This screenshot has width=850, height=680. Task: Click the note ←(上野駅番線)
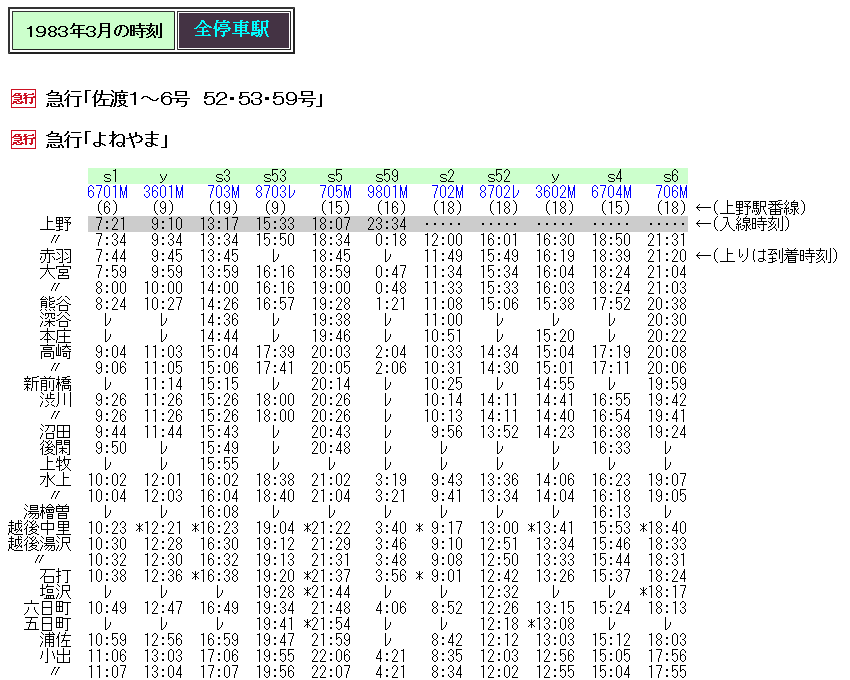751,208
